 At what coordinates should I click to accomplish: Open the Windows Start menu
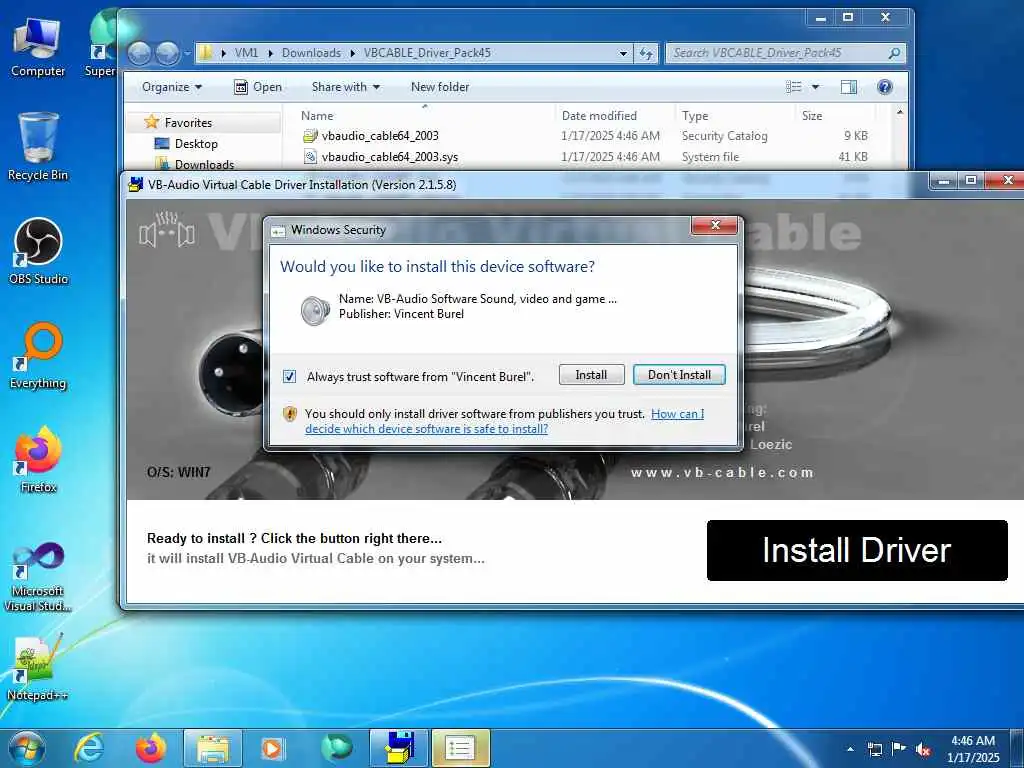26,748
